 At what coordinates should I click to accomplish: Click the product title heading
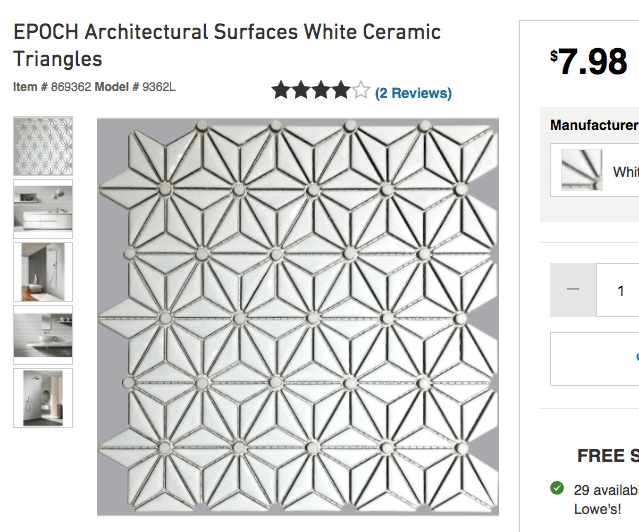227,45
